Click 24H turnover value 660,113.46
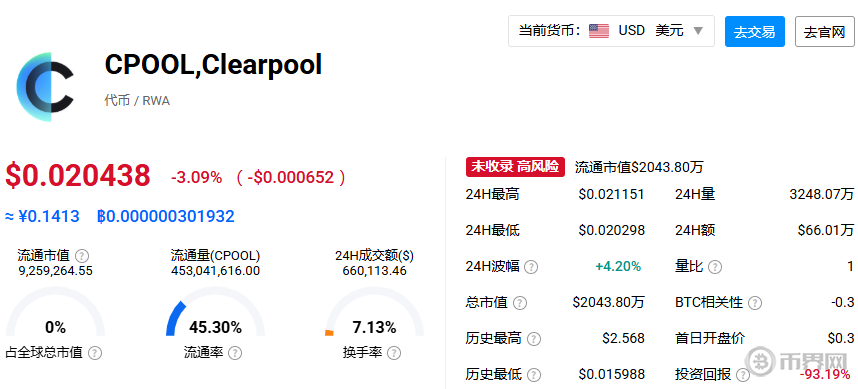The image size is (858, 389). point(374,270)
